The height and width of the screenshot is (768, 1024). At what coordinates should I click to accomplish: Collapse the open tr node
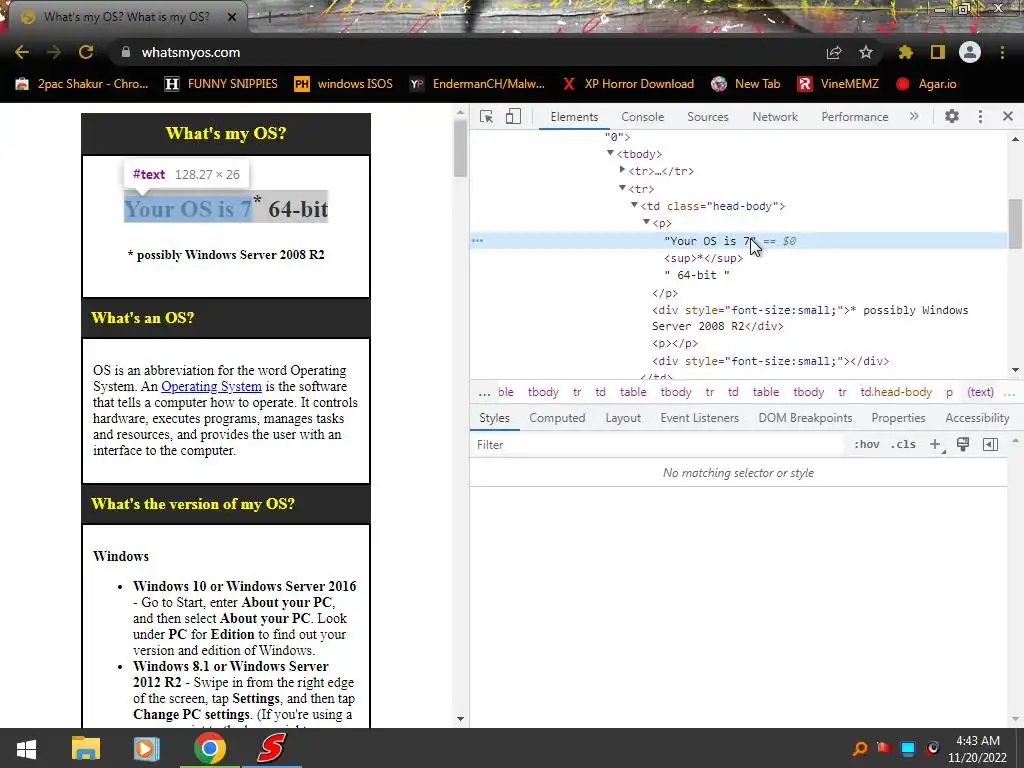622,188
